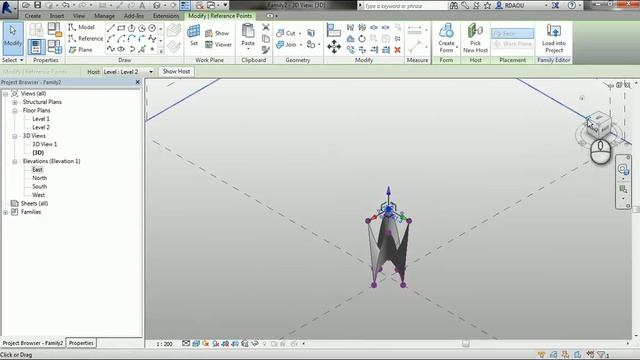Collapse the 3D Views node

click(x=15, y=136)
